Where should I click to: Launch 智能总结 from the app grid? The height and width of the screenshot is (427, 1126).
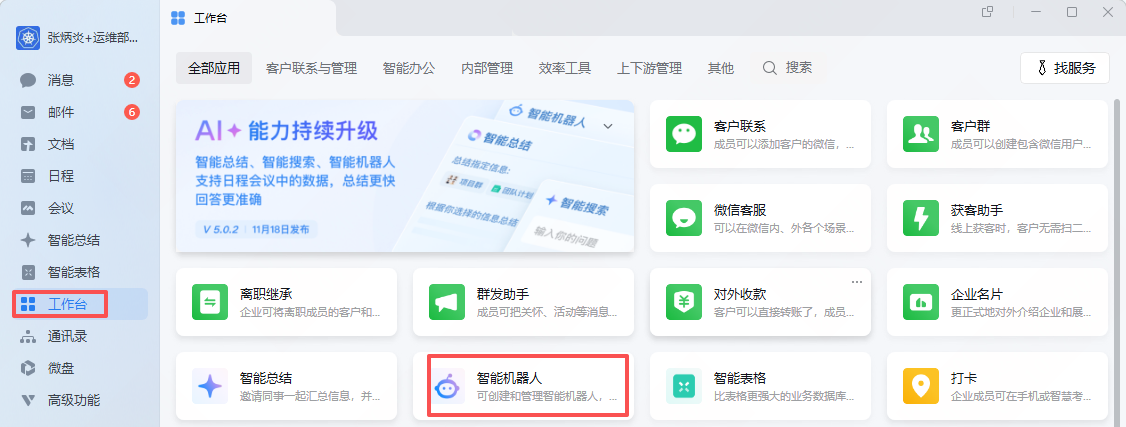(x=287, y=386)
